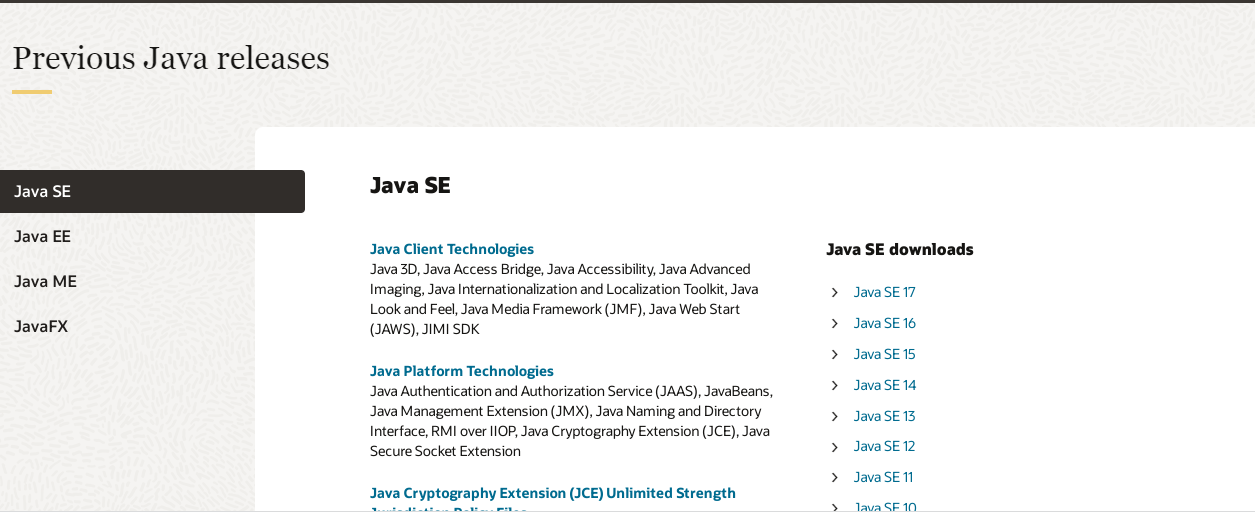Screen dimensions: 1255x517
Task: Switch to the Java ME tab
Action: (45, 281)
